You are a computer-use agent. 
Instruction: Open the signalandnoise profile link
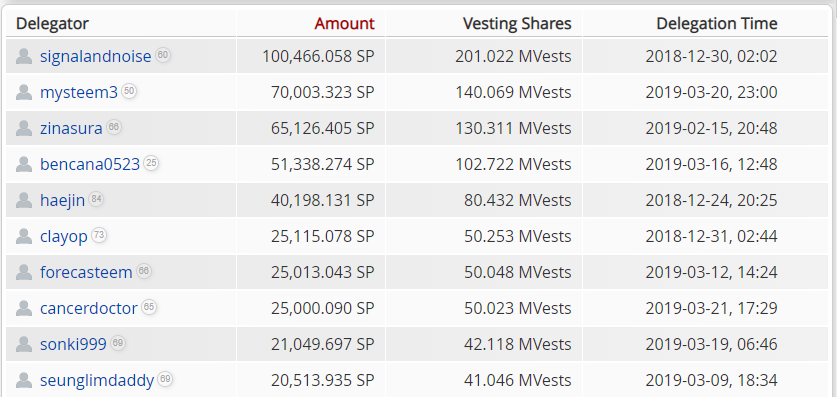[96, 57]
